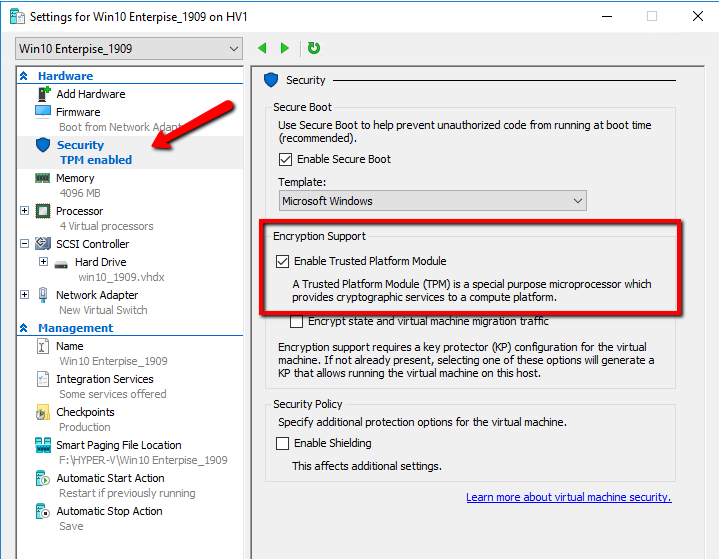719x559 pixels.
Task: Expand the Network Adapter node
Action: tap(25, 294)
